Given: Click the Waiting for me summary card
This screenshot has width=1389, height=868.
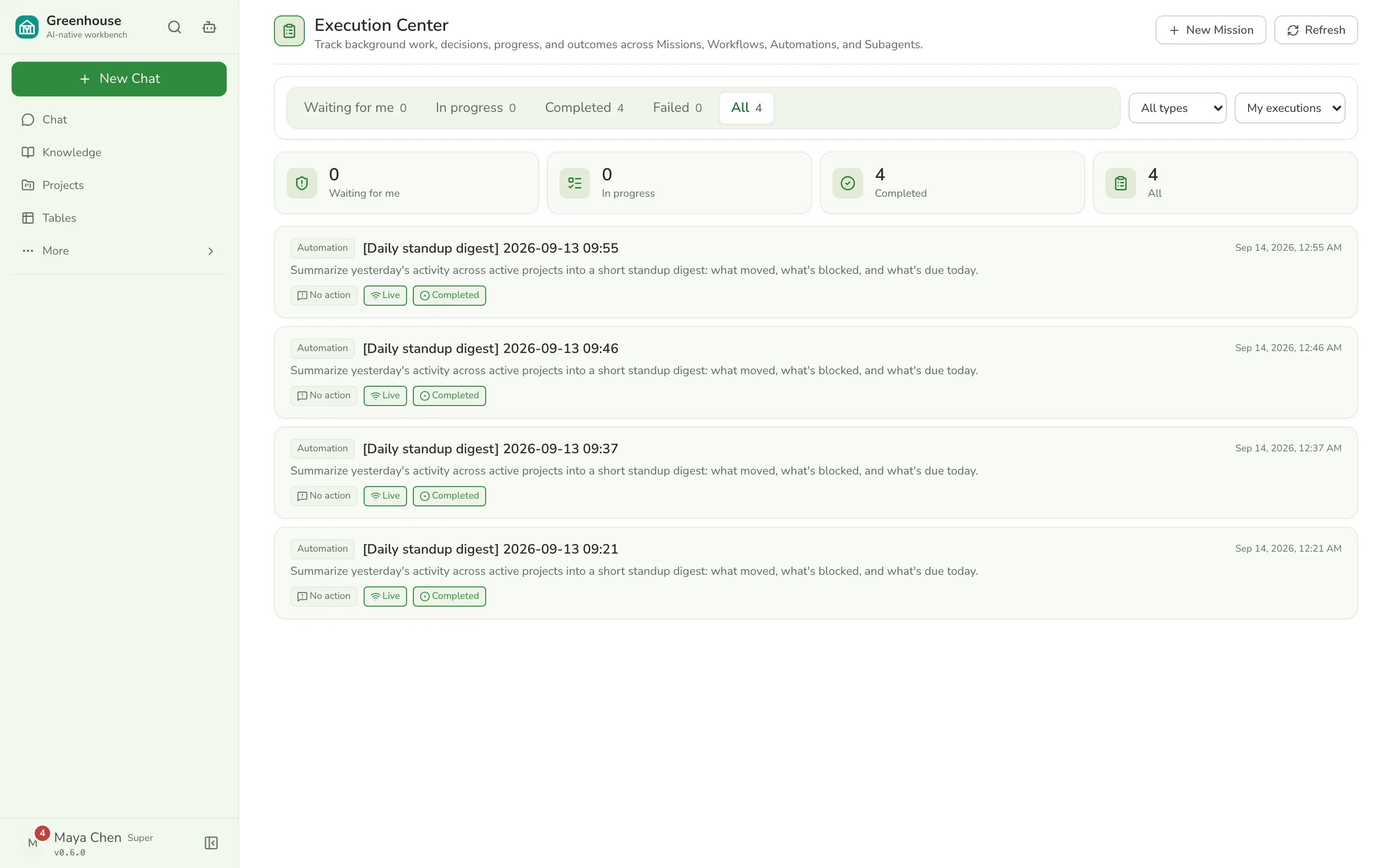Looking at the screenshot, I should 407,183.
